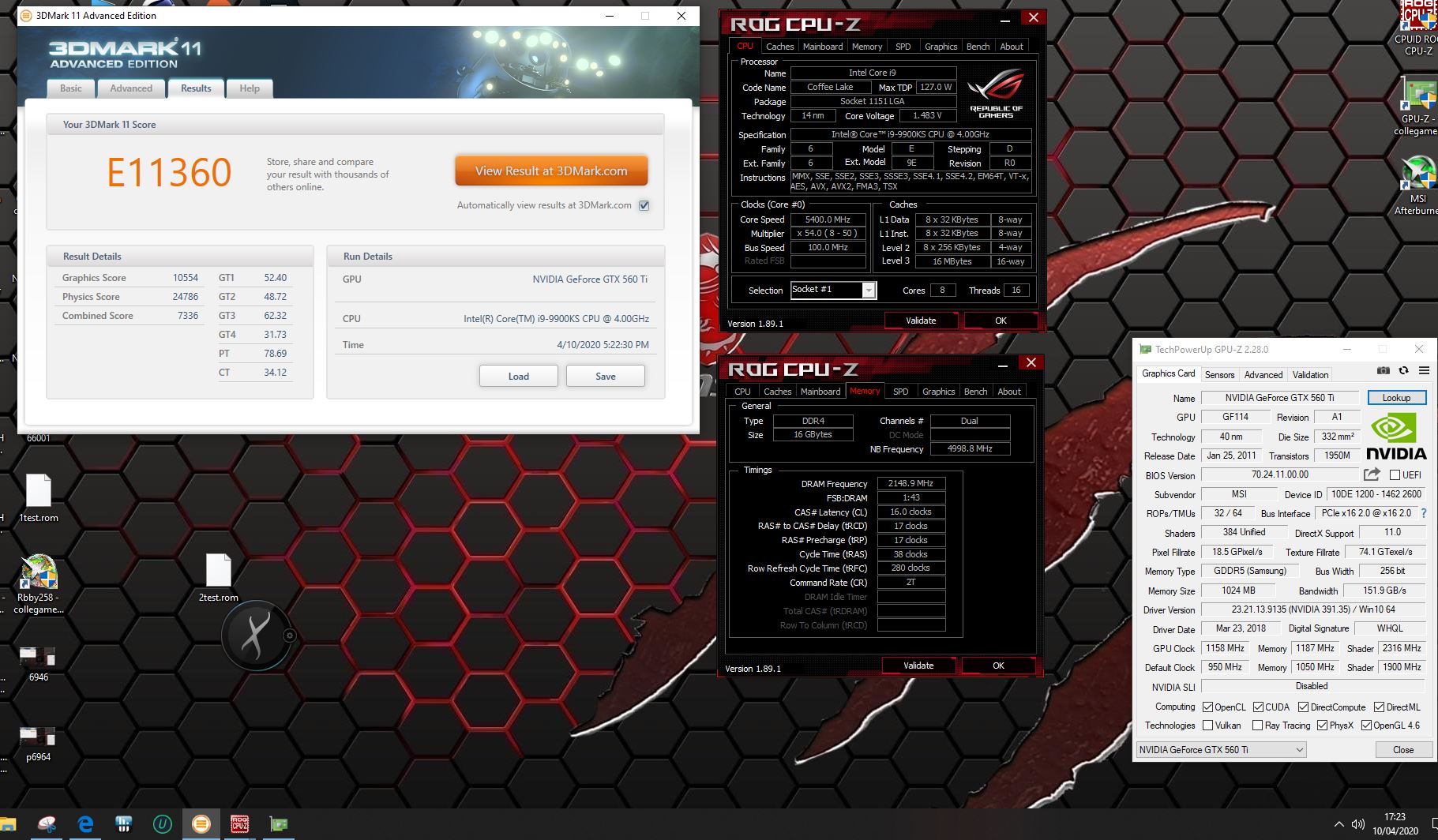This screenshot has height=840, width=1438.
Task: Launch CPUID ROG CPU-Z desktop shortcut
Action: pyautogui.click(x=1418, y=28)
